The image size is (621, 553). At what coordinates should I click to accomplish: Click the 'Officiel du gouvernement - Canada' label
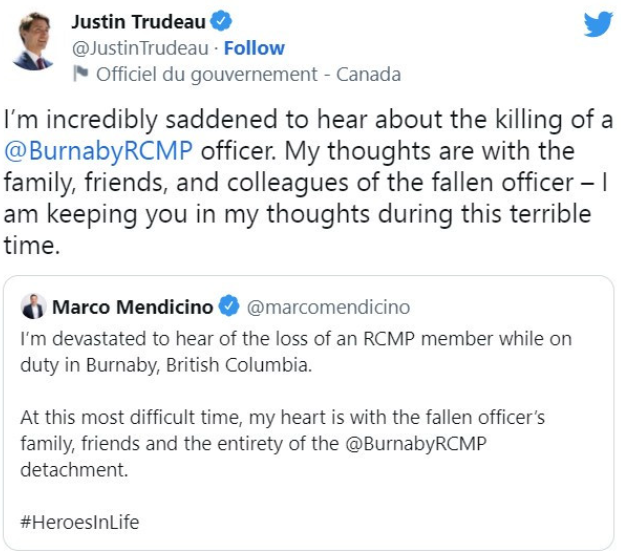(x=247, y=74)
